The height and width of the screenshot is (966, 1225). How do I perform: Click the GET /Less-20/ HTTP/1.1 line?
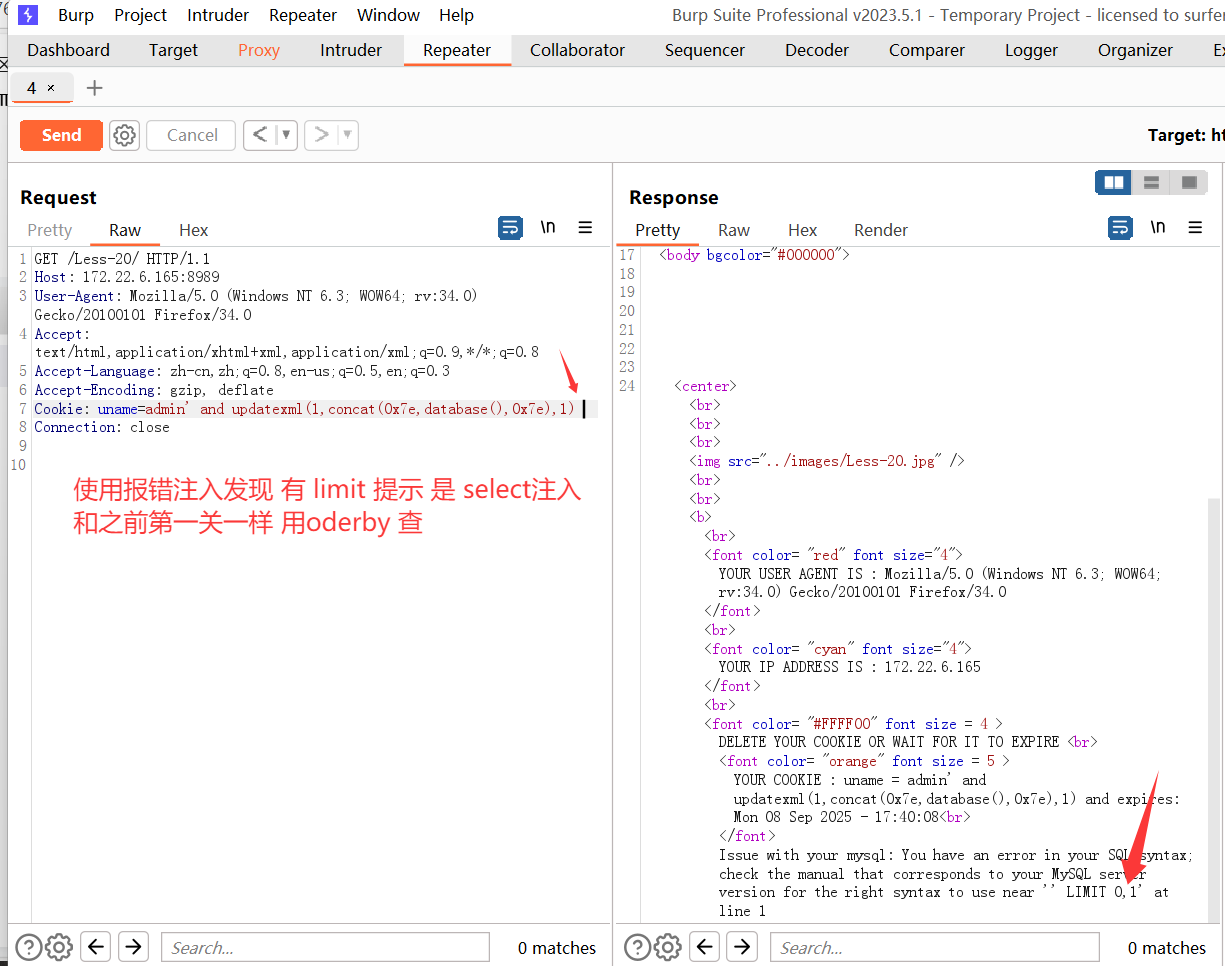coord(122,258)
